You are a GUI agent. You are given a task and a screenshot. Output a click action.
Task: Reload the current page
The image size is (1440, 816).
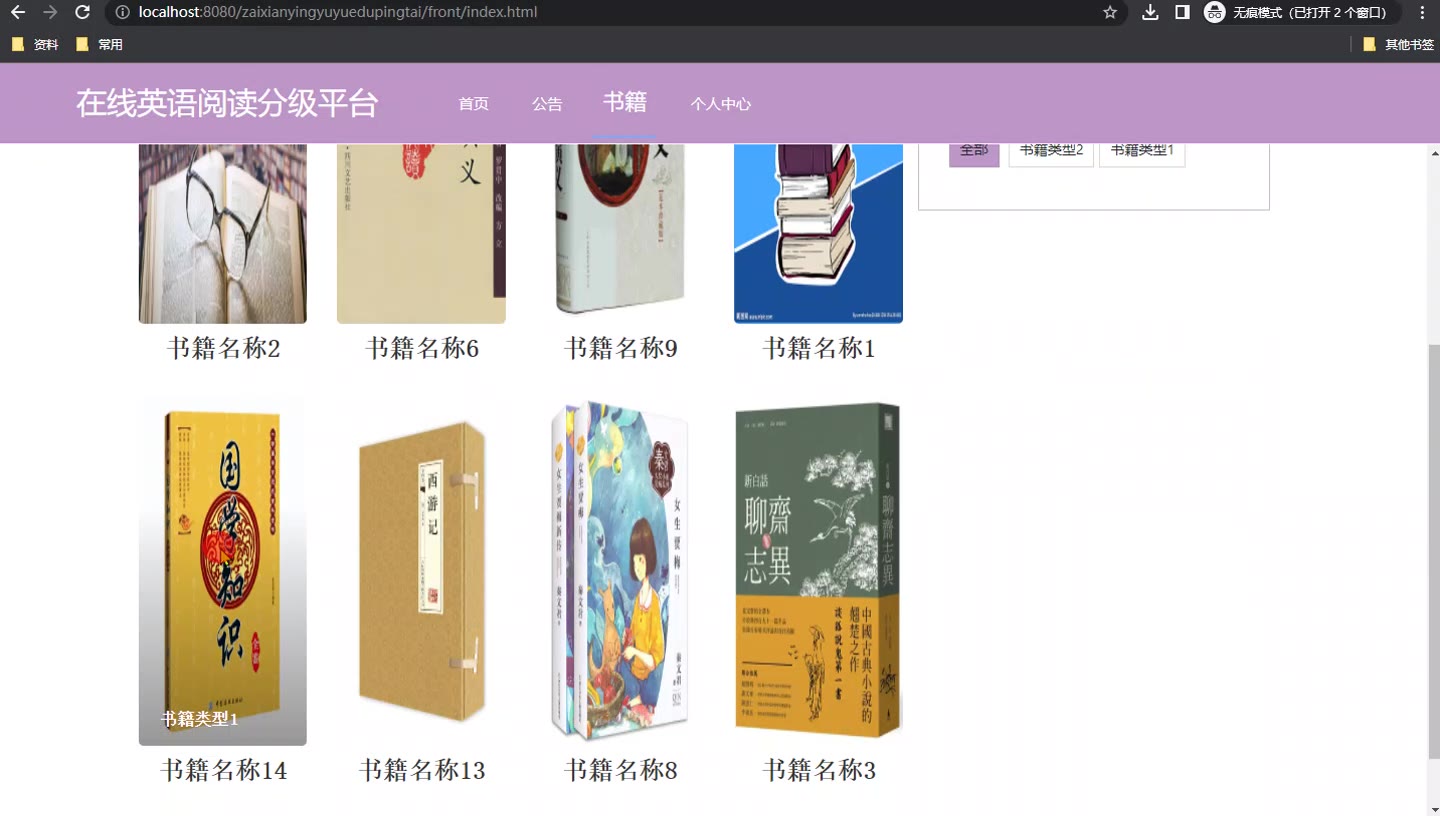click(x=83, y=12)
